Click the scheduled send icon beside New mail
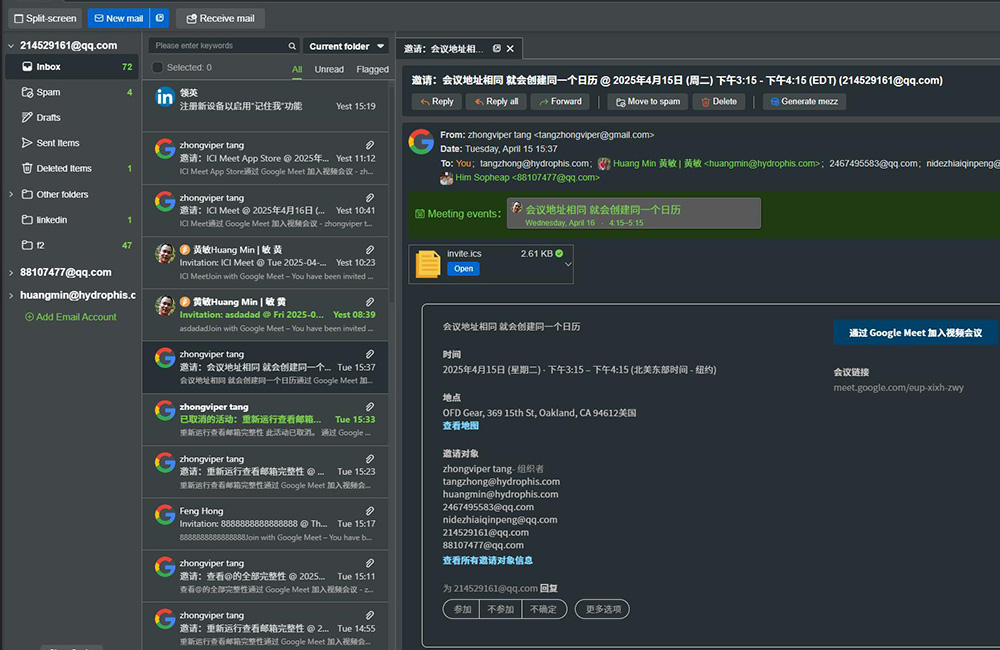The height and width of the screenshot is (650, 1000). click(157, 17)
